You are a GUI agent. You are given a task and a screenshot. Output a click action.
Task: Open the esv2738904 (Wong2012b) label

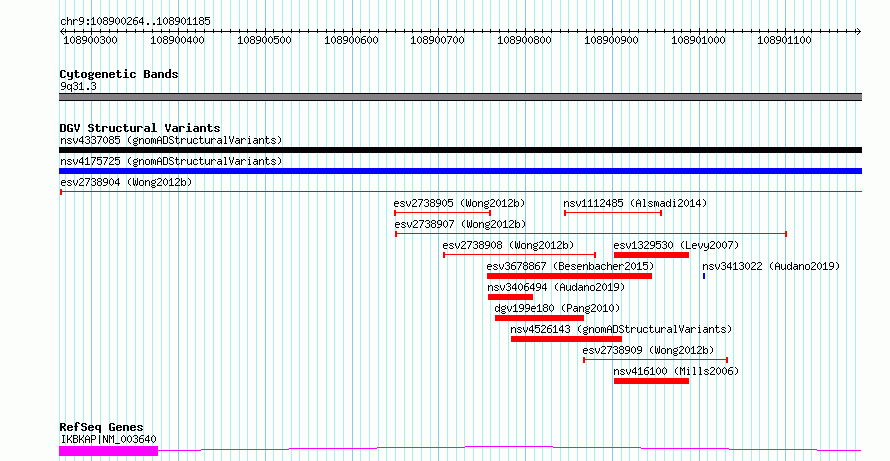(126, 182)
